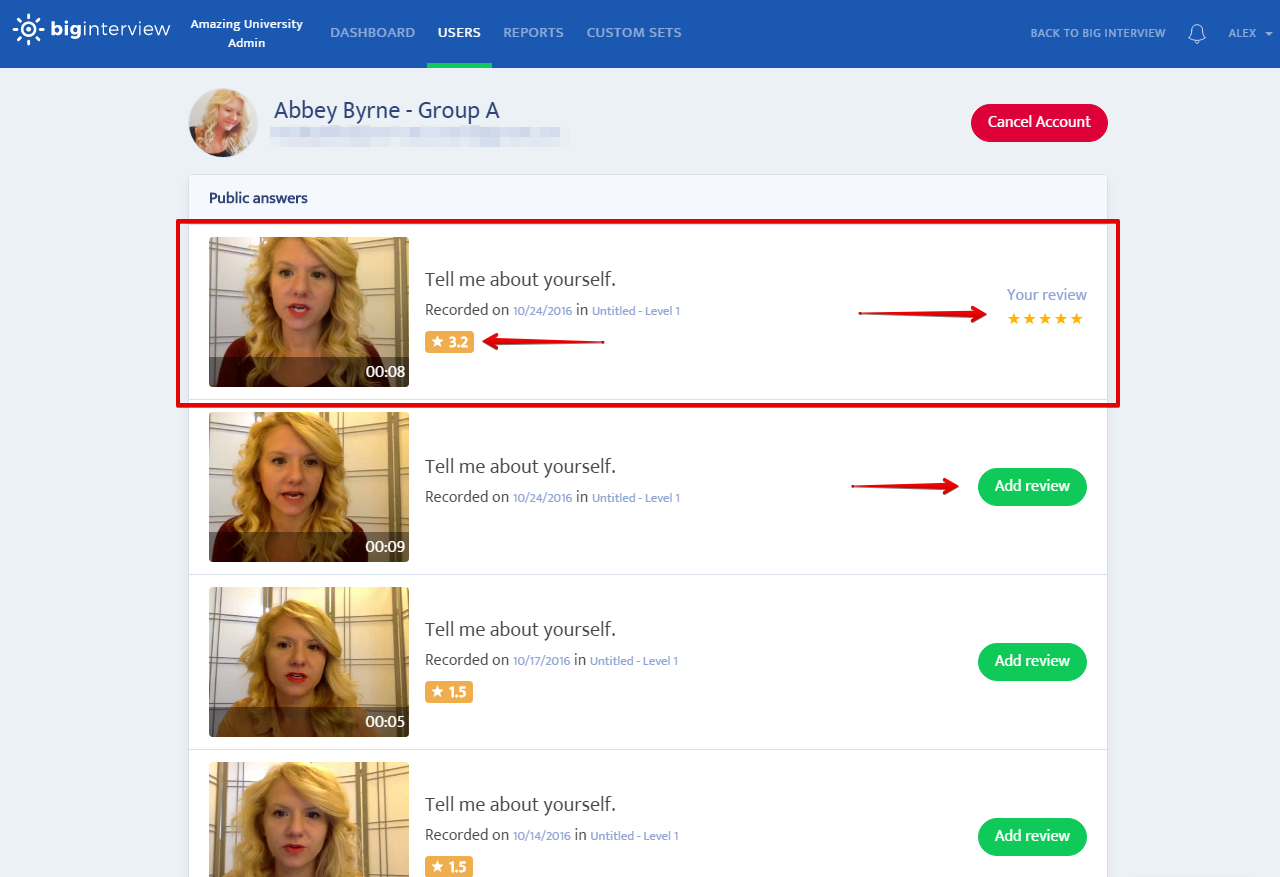Viewport: 1280px width, 877px height.
Task: Click the 10/14/2016 recorded date
Action: [x=542, y=836]
